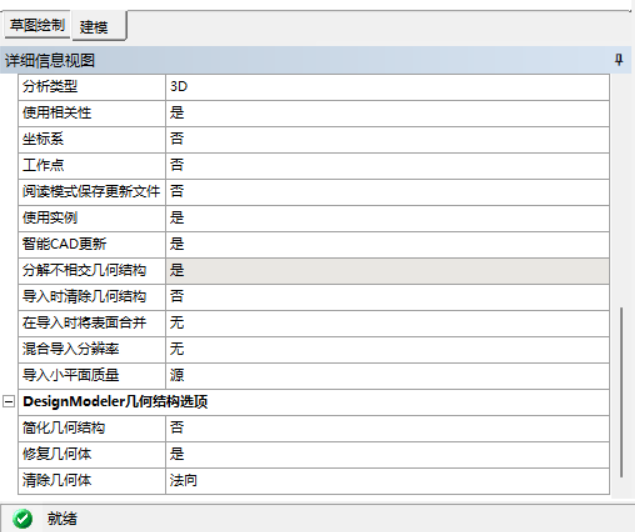Change the 使用实例 value

(x=388, y=218)
